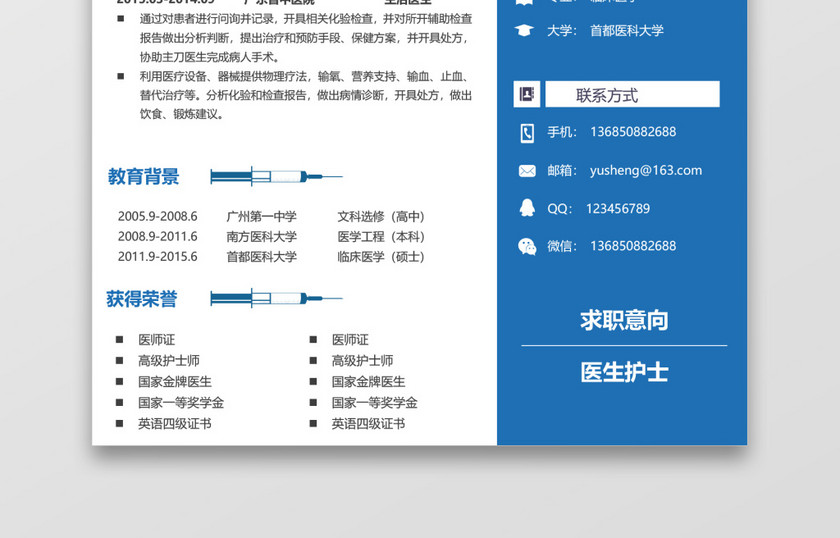Select the school name 广州第一中学
Screen dimensions: 840x538
(x=261, y=216)
